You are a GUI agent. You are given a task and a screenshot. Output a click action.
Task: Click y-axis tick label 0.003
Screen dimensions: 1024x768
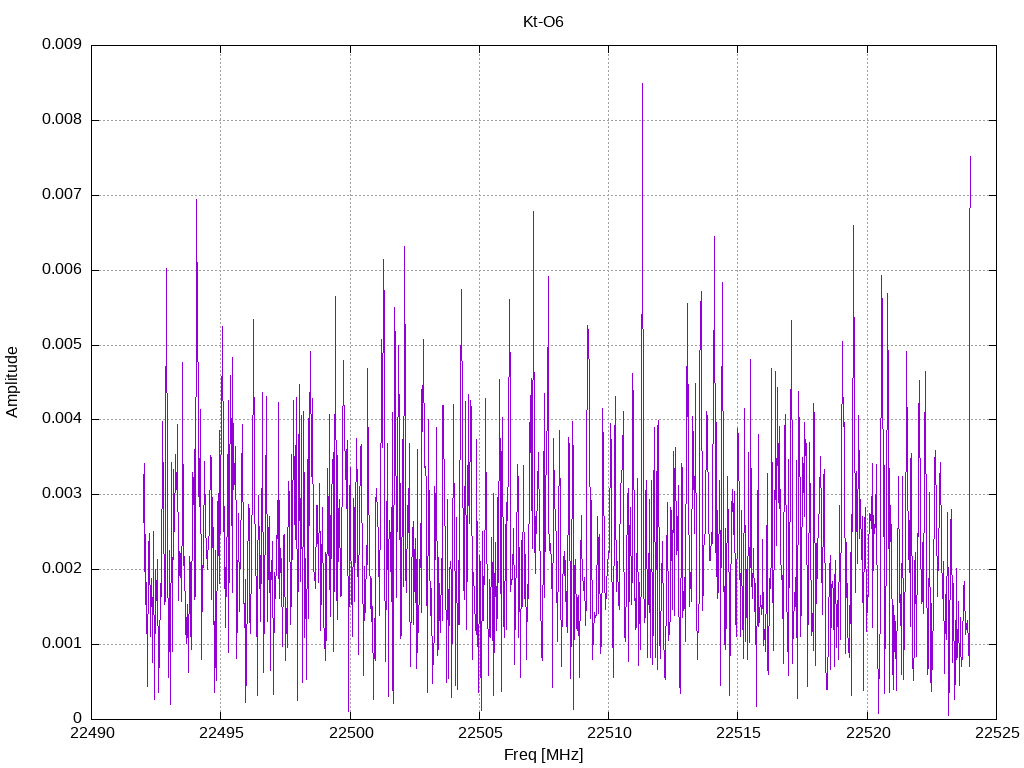click(x=62, y=493)
